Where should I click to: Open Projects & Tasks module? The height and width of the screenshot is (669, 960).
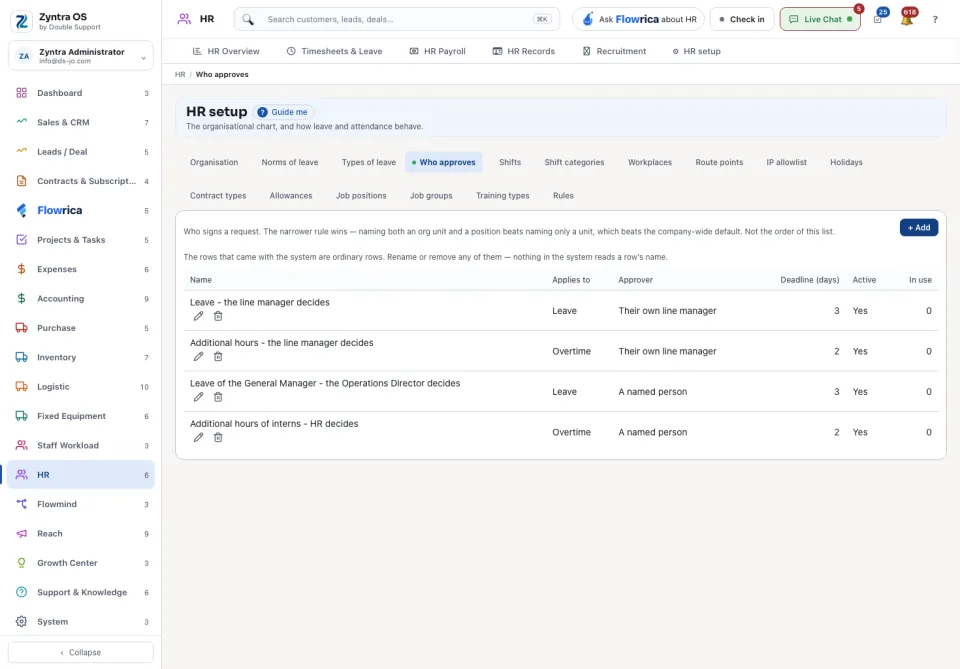(x=81, y=240)
